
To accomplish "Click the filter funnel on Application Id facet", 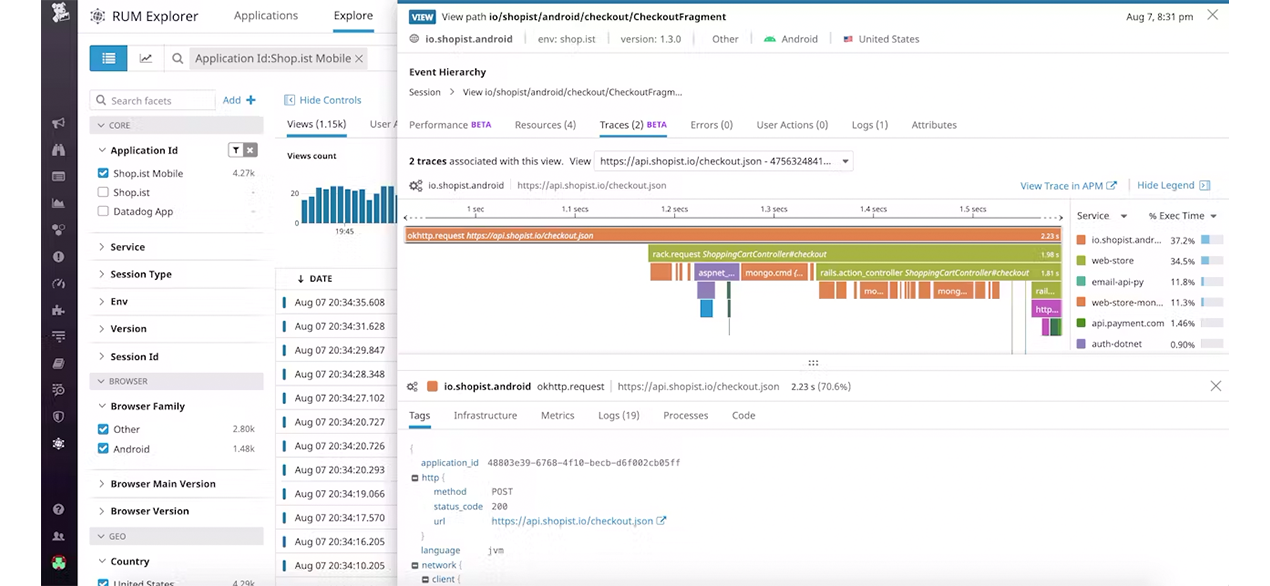I will (x=236, y=150).
